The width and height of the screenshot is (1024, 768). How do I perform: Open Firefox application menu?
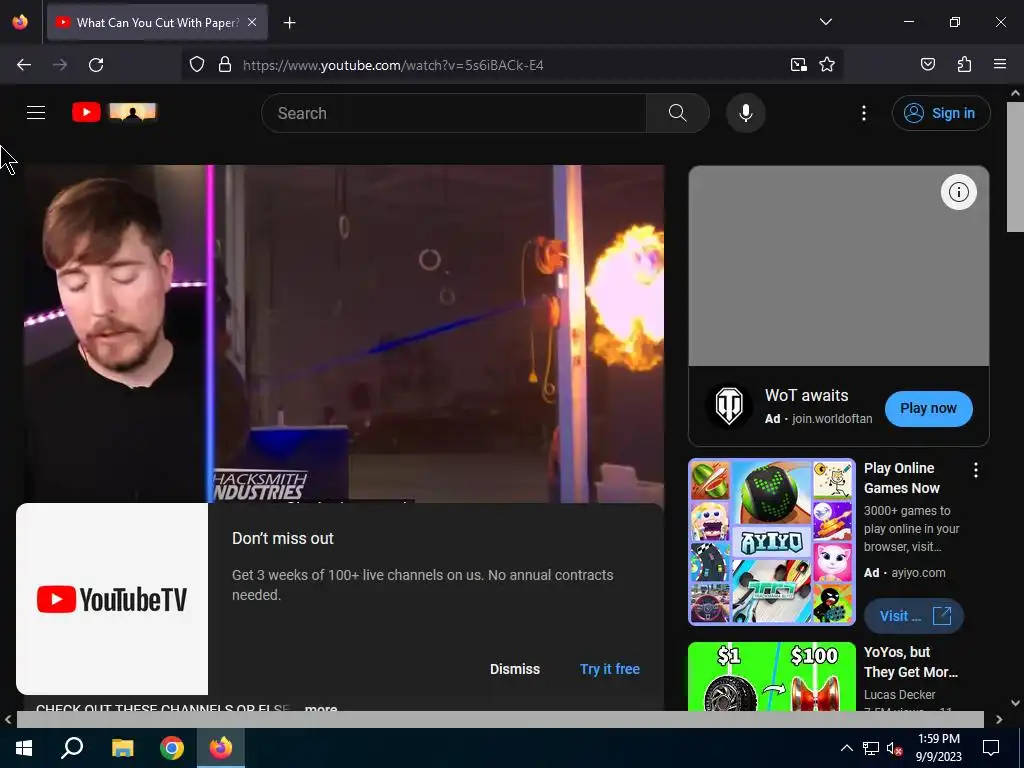1000,65
